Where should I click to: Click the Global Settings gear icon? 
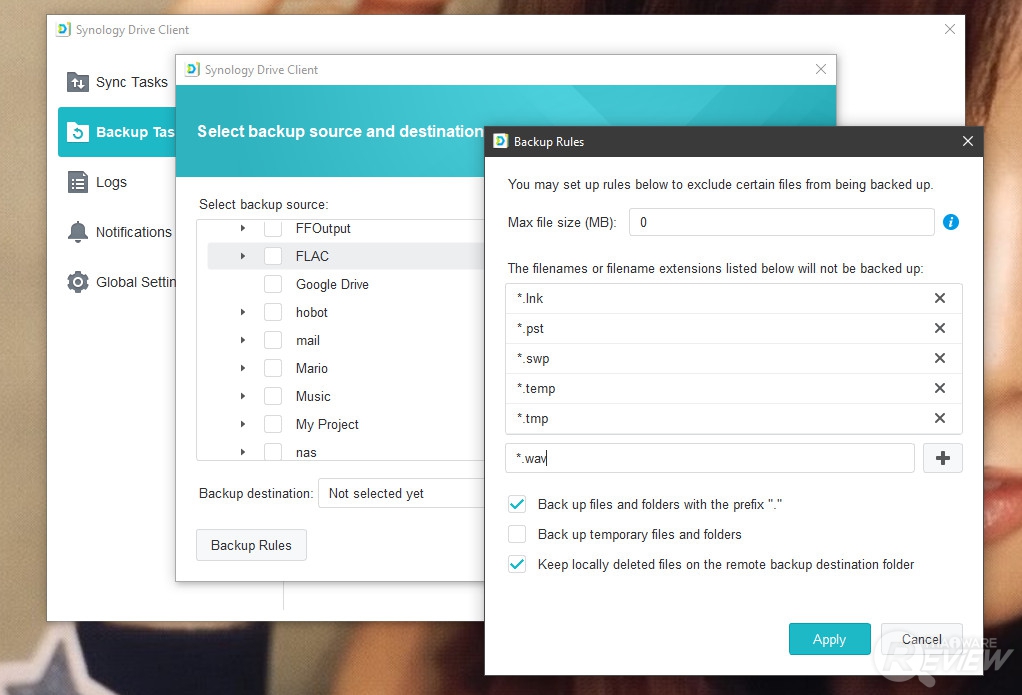78,282
